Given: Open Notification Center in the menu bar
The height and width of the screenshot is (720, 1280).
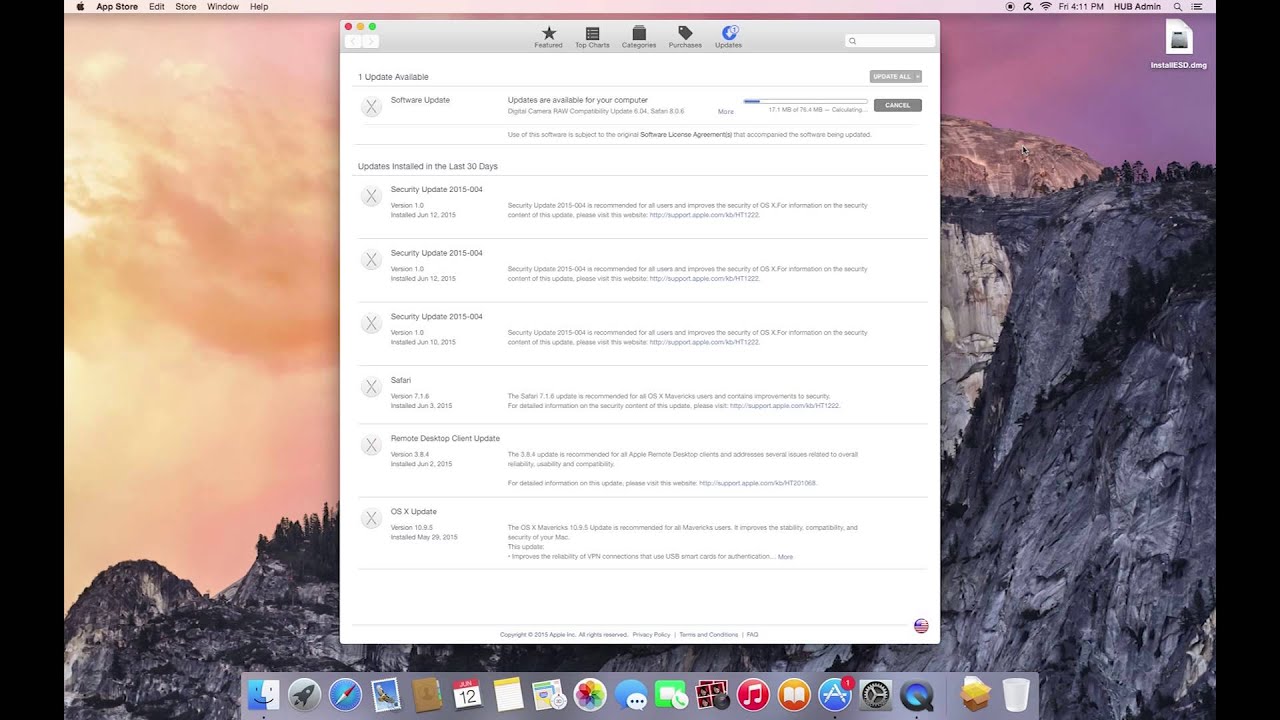Looking at the screenshot, I should 1197,7.
